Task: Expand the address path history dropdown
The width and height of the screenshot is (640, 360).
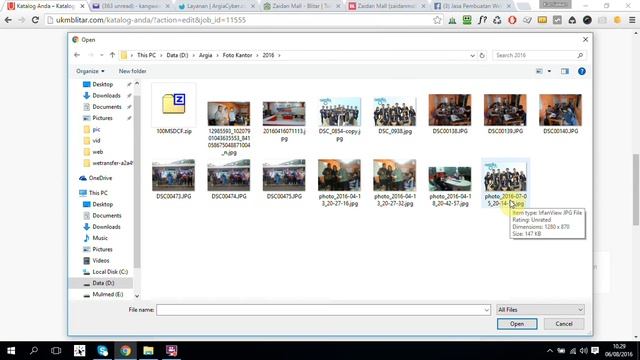Action: pos(472,55)
